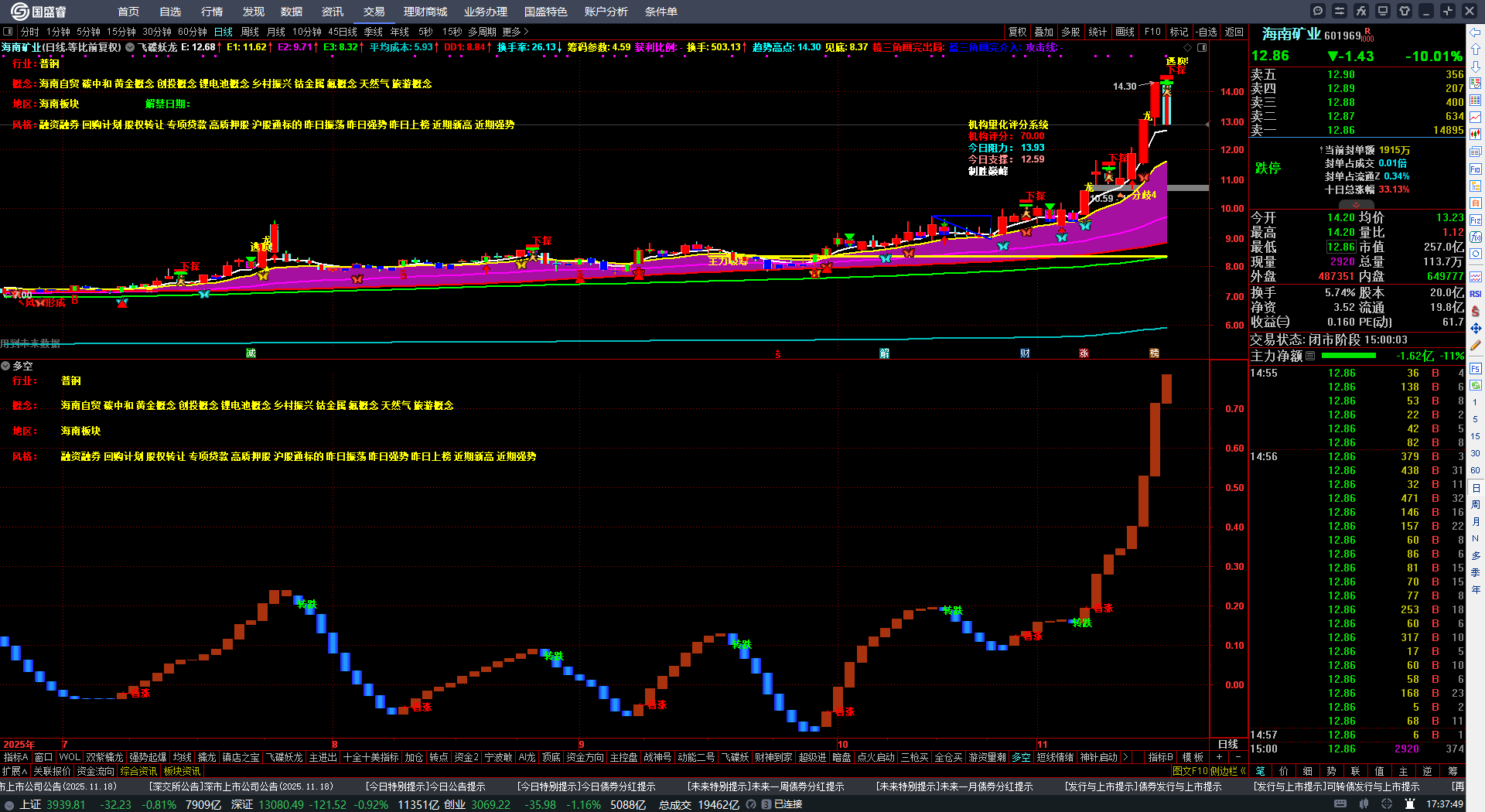This screenshot has width=1485, height=812.
Task: Collapse the 多空 indicator panel arrow
Action: tap(5, 366)
